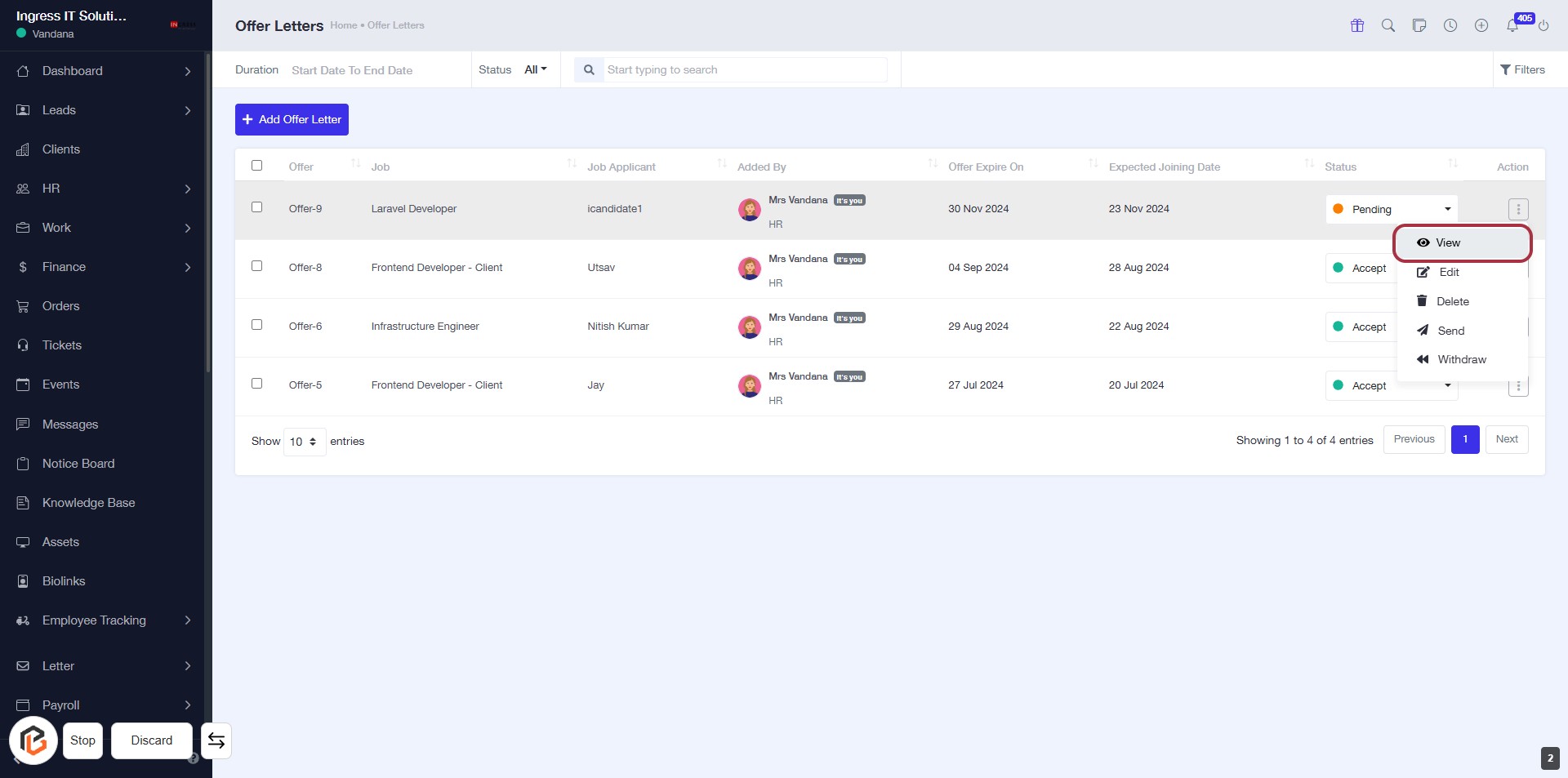1568x778 pixels.
Task: Click the plus circle icon in header
Action: [1481, 25]
